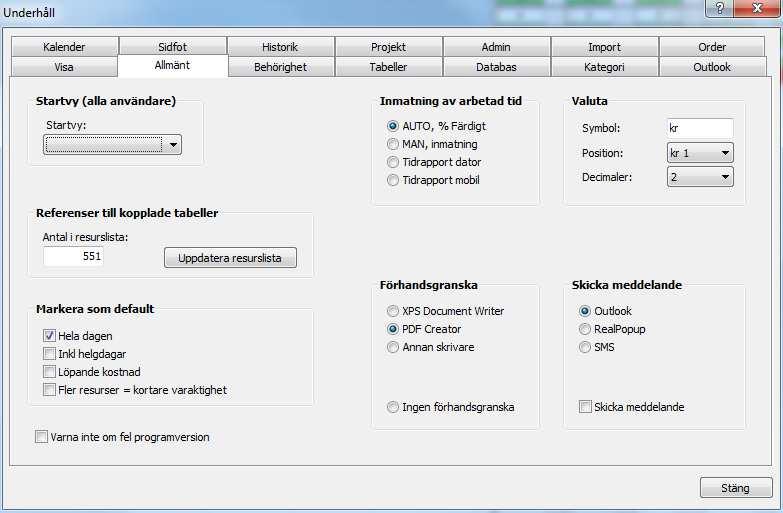Open the Historik tab
The image size is (783, 513).
(x=280, y=47)
